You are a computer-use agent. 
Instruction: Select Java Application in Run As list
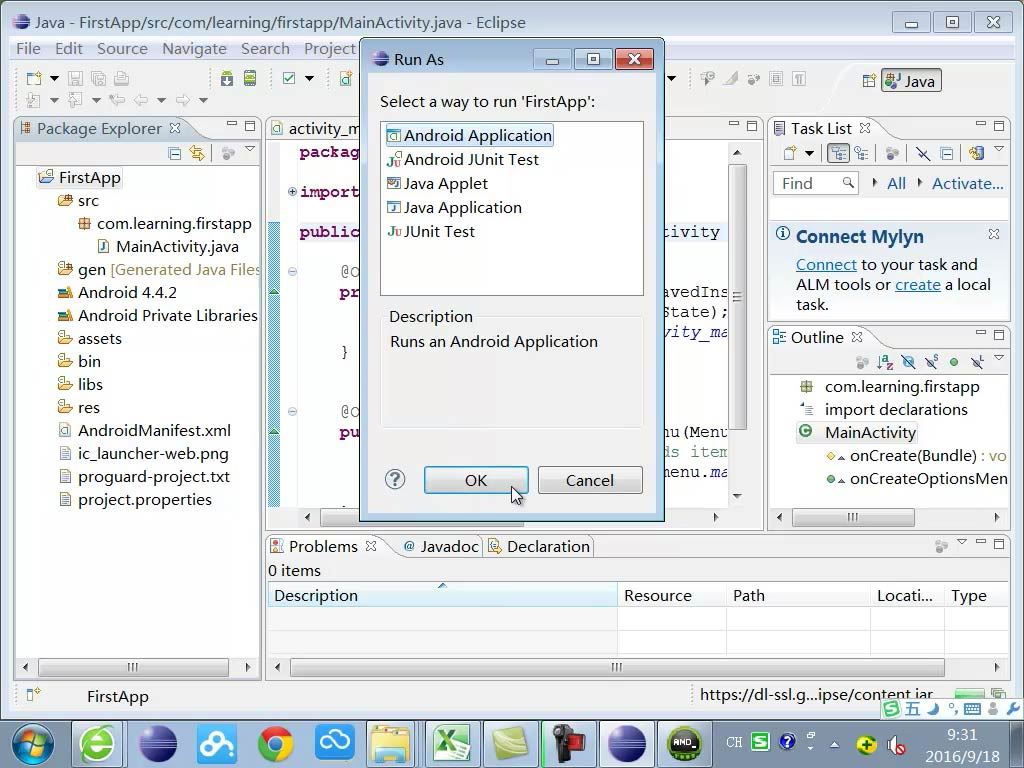455,208
